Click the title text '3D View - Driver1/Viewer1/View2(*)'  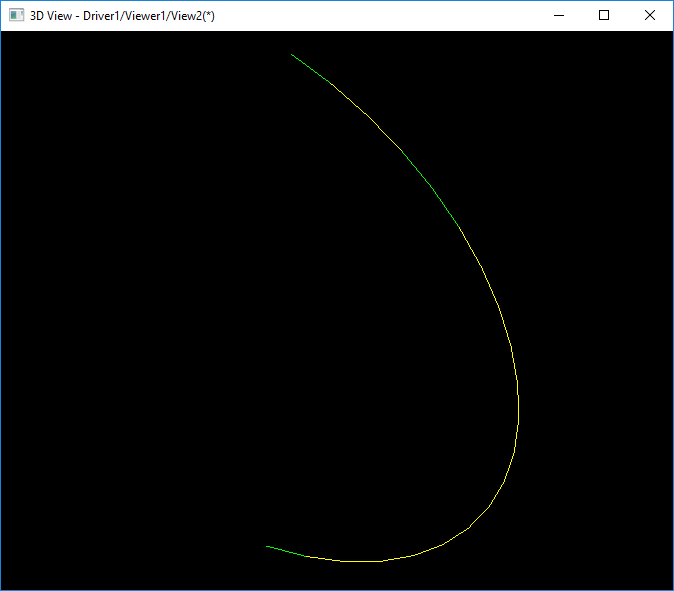122,16
